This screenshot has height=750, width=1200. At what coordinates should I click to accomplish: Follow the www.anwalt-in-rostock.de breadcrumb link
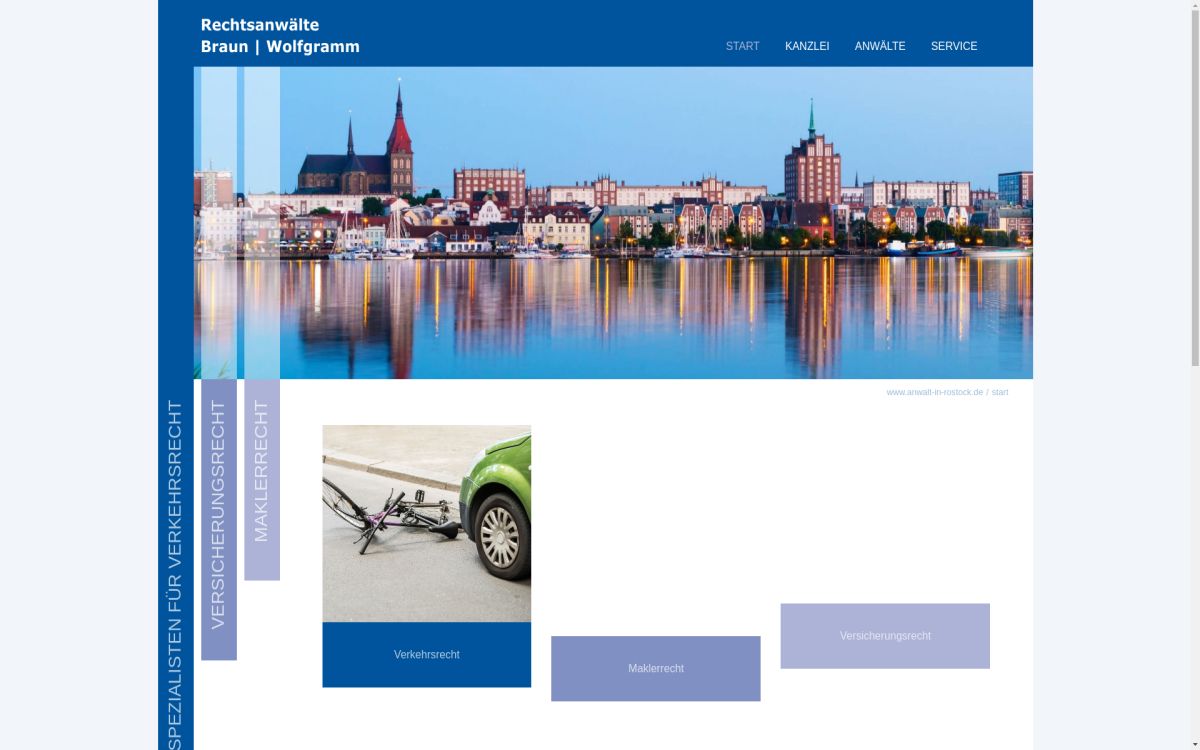[933, 392]
